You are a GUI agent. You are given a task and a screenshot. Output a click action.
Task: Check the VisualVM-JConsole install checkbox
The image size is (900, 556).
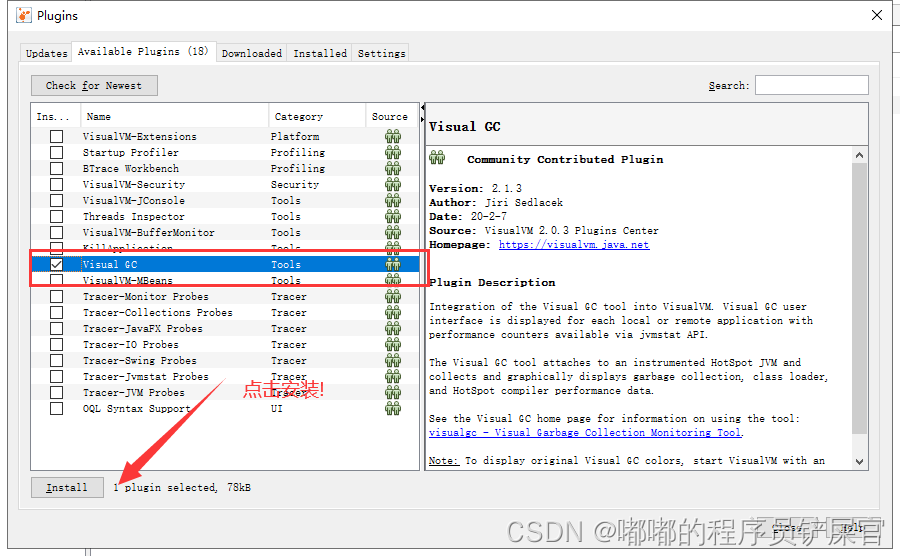click(56, 201)
